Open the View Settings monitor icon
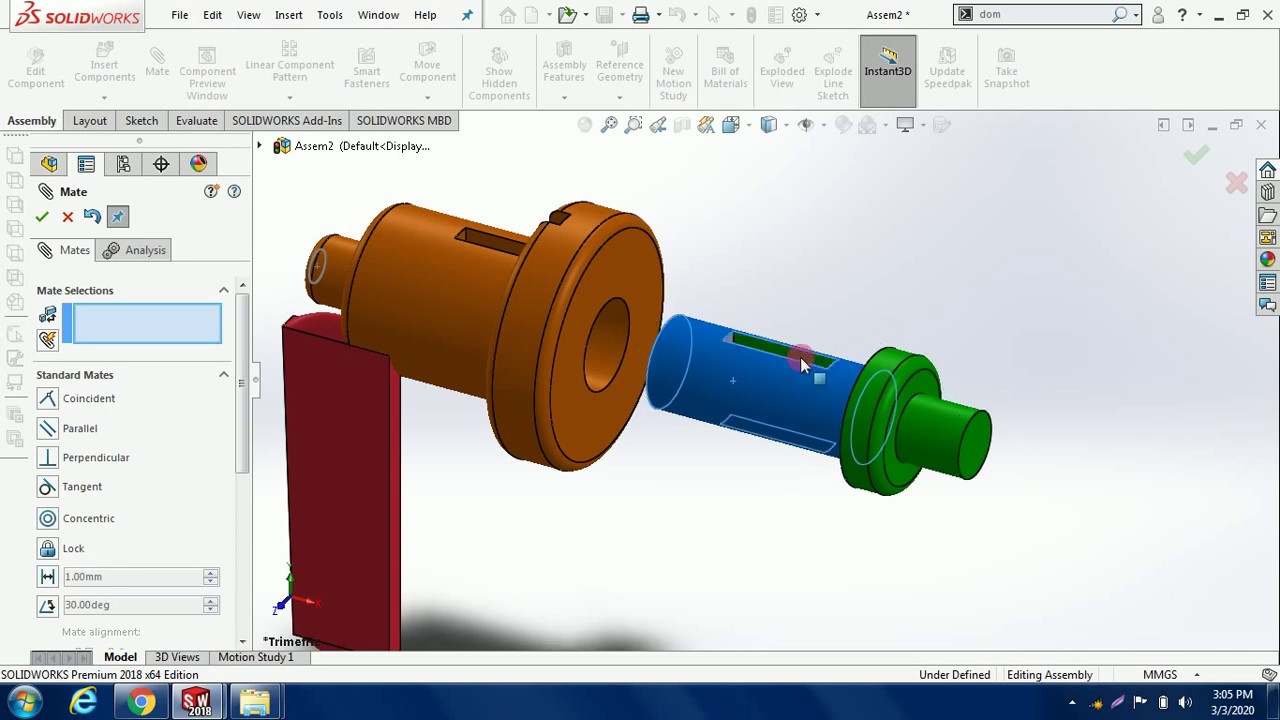1280x720 pixels. 905,125
